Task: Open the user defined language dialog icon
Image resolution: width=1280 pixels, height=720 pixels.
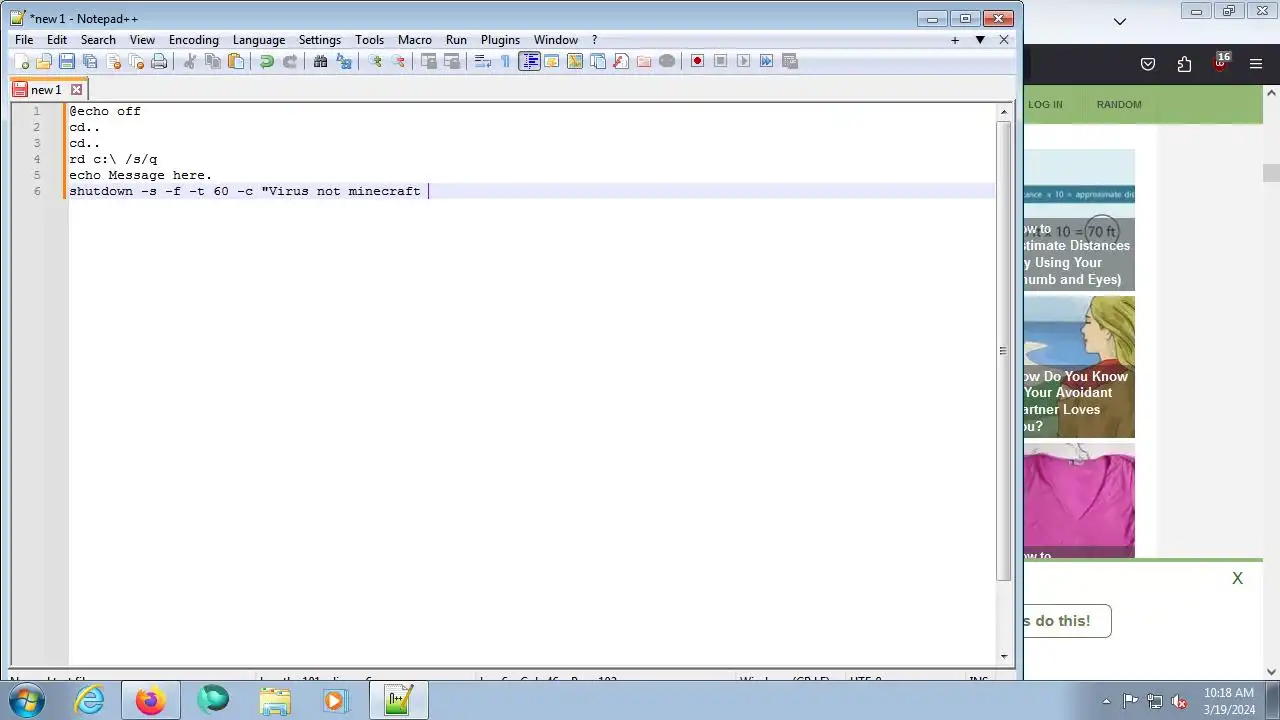Action: [552, 61]
